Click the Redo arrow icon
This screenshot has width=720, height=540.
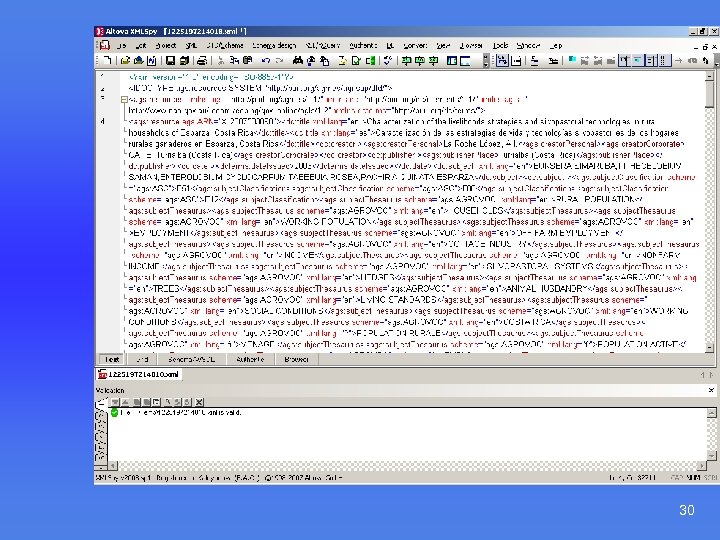click(279, 60)
